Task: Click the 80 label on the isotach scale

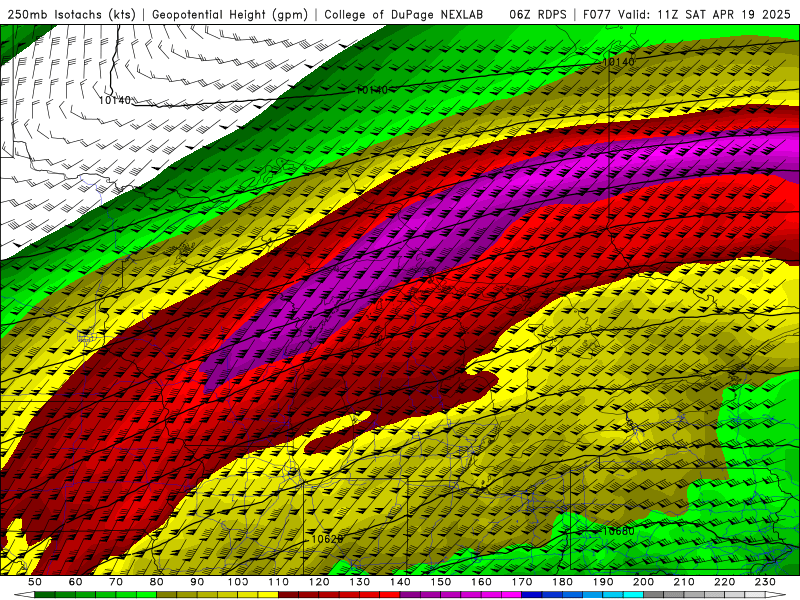Action: point(157,582)
